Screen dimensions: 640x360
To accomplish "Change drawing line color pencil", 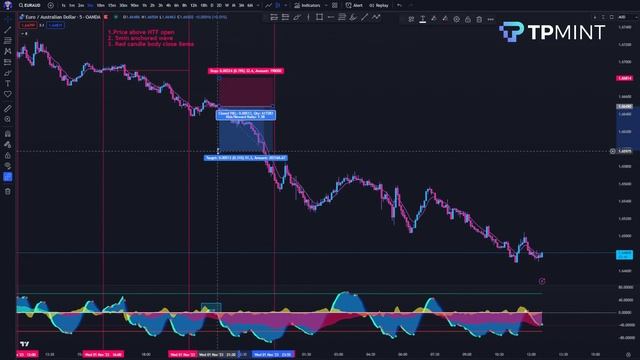I will [x=434, y=19].
